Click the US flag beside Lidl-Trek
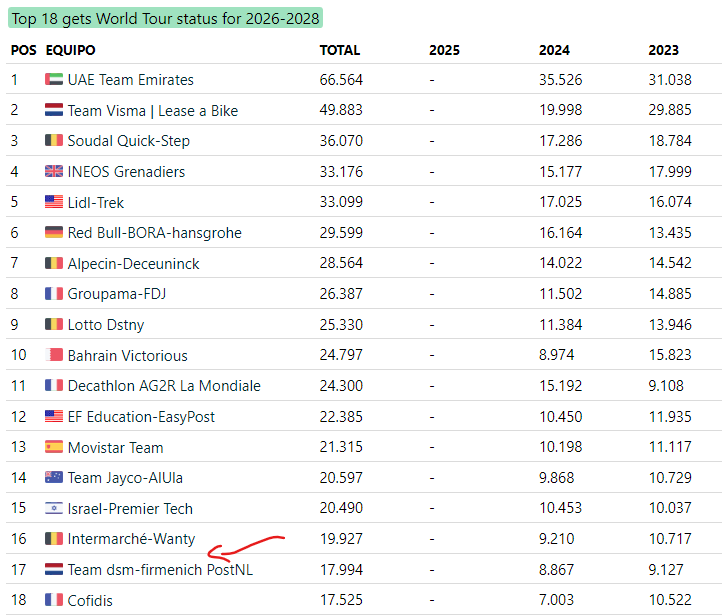The height and width of the screenshot is (615, 722). tap(54, 202)
